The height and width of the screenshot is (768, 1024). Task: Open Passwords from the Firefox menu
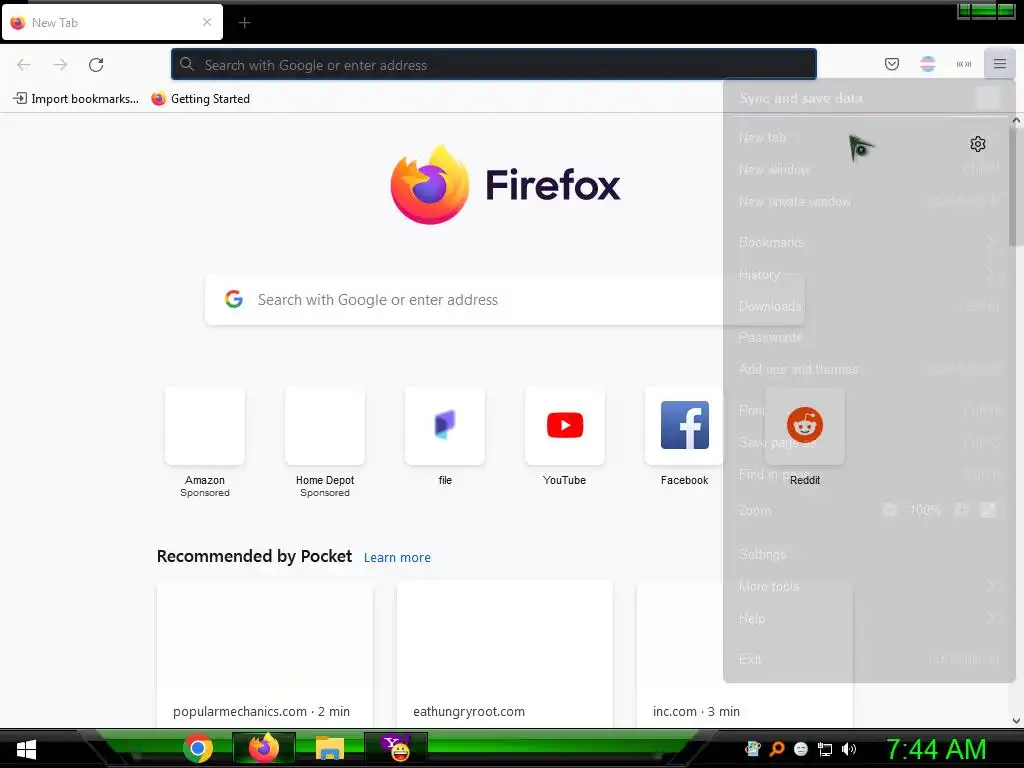[869, 338]
